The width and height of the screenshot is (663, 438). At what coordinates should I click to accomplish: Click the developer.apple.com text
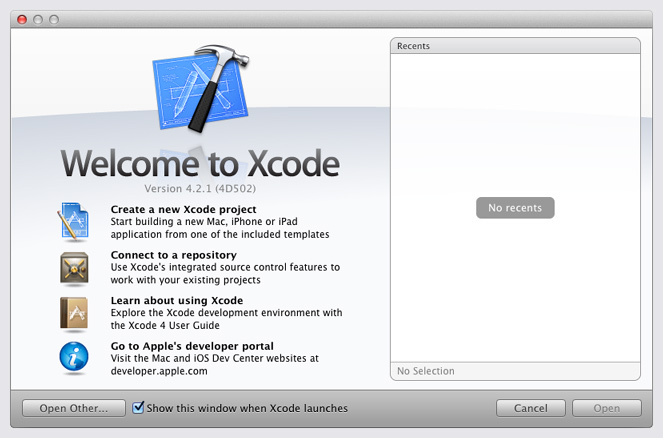[159, 371]
